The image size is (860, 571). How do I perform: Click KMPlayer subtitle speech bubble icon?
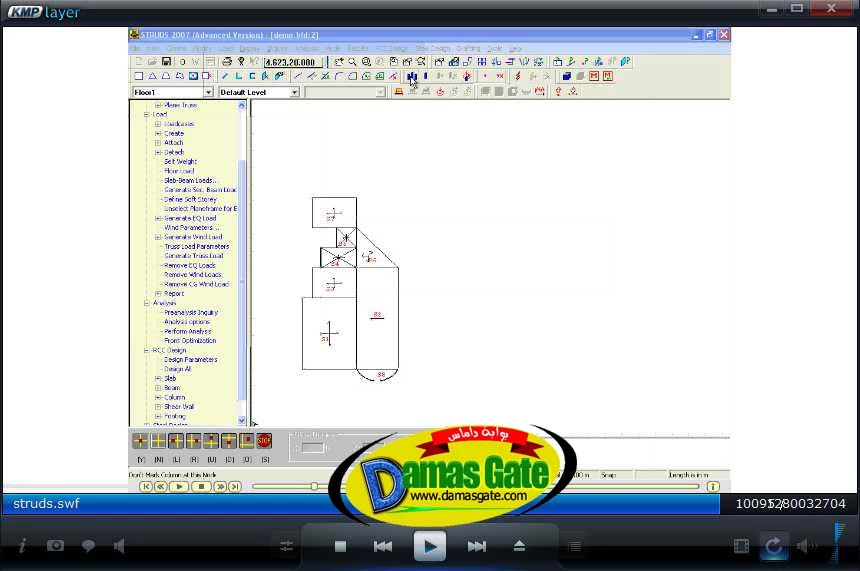[88, 546]
